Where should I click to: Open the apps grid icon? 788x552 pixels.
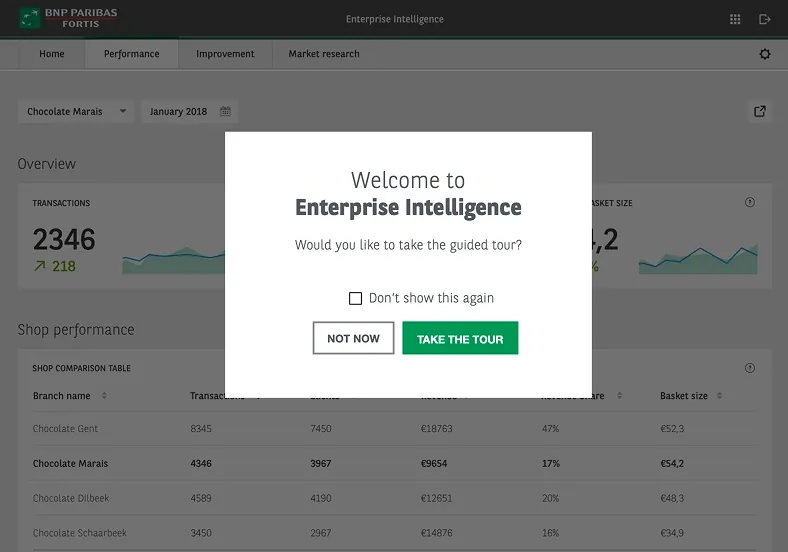[735, 19]
